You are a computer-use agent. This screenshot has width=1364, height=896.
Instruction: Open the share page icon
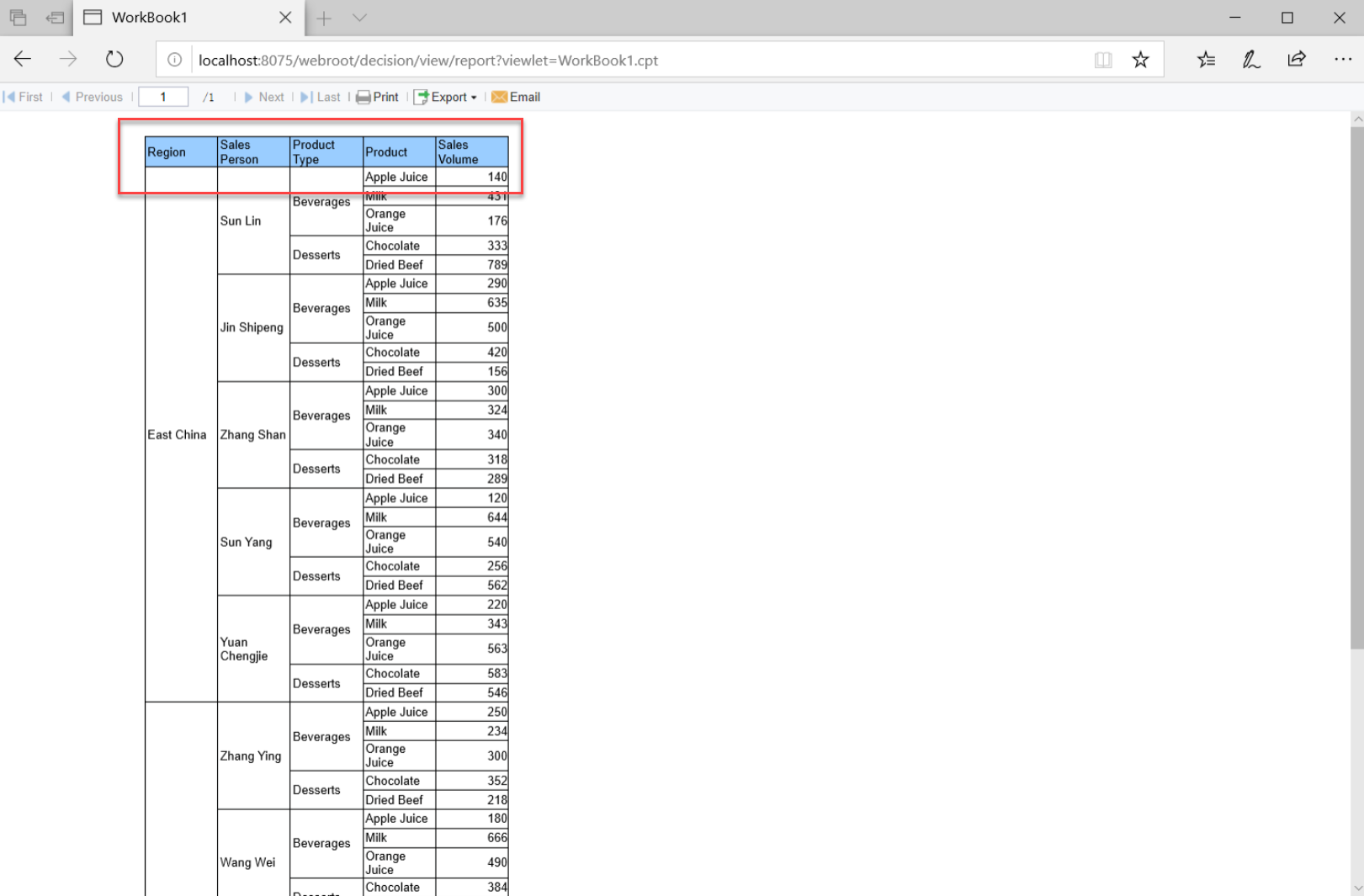tap(1297, 59)
